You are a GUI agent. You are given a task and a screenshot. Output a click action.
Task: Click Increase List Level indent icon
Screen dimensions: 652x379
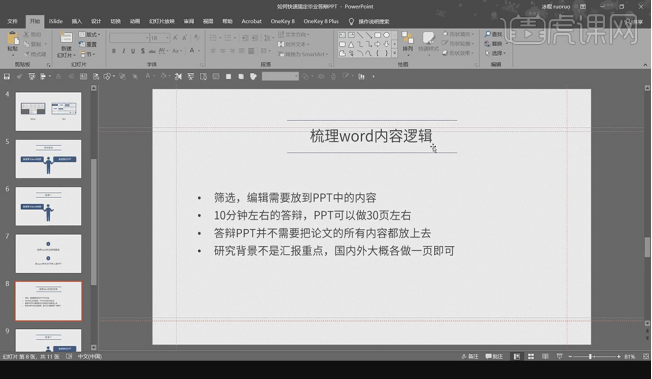255,38
